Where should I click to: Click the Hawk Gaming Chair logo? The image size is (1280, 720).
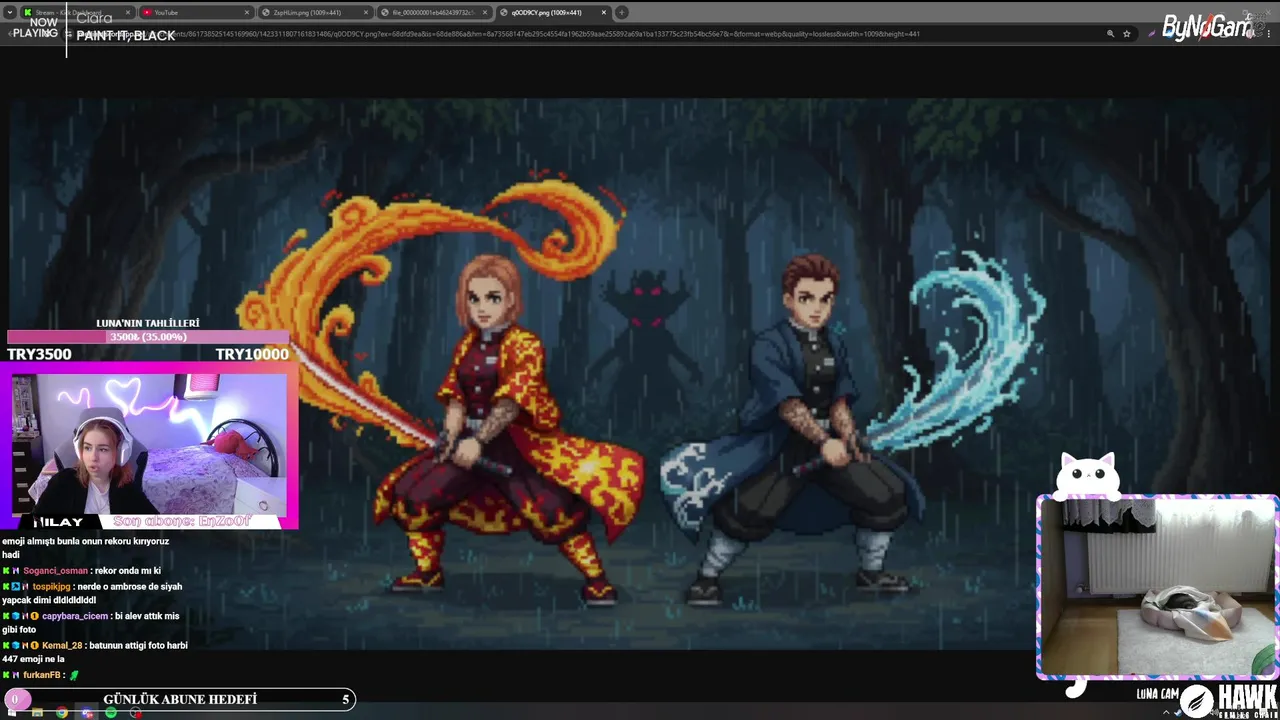point(1228,701)
